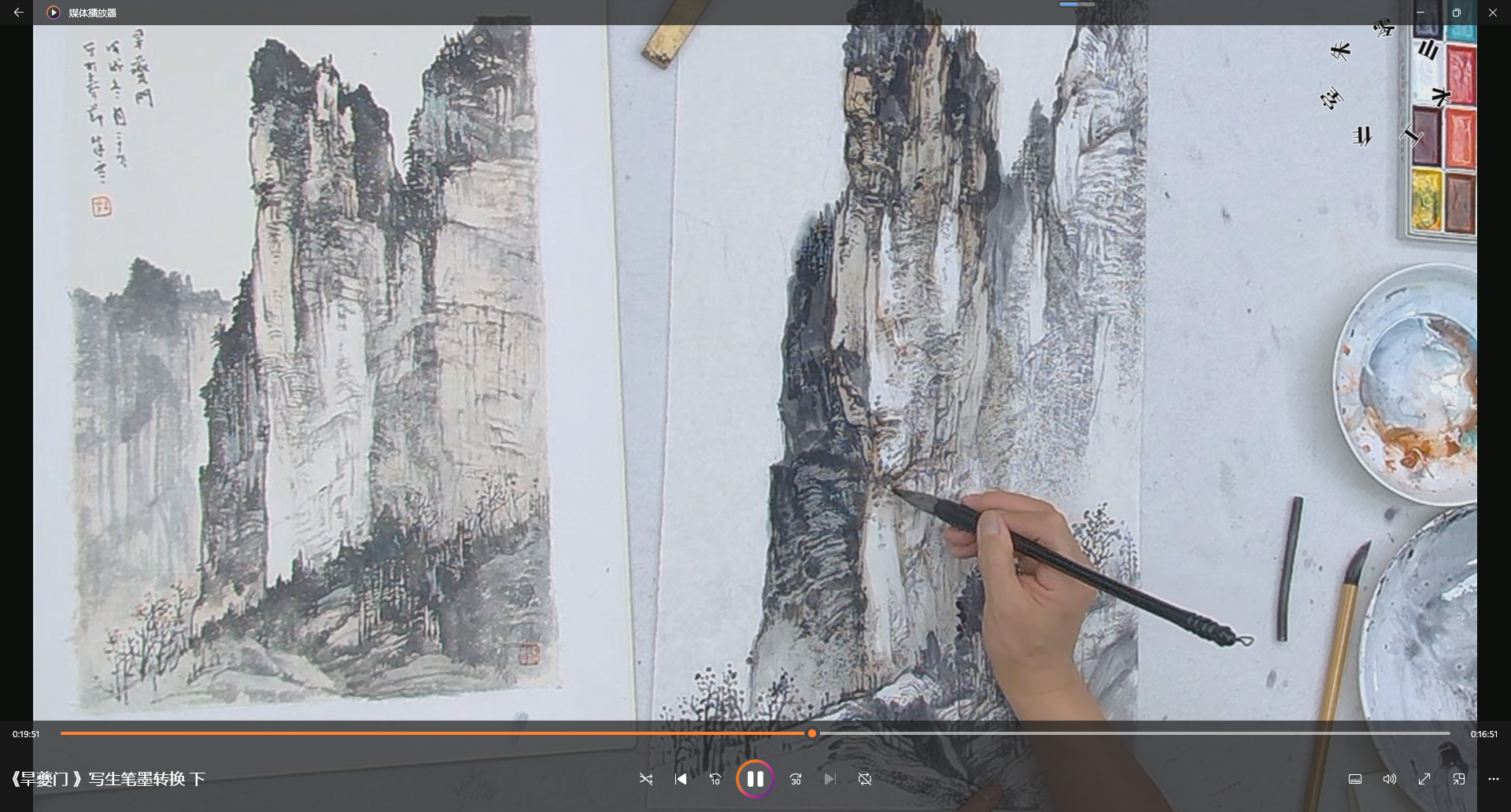This screenshot has height=812, width=1511.
Task: Restore down the Media Player window
Action: [x=1457, y=13]
